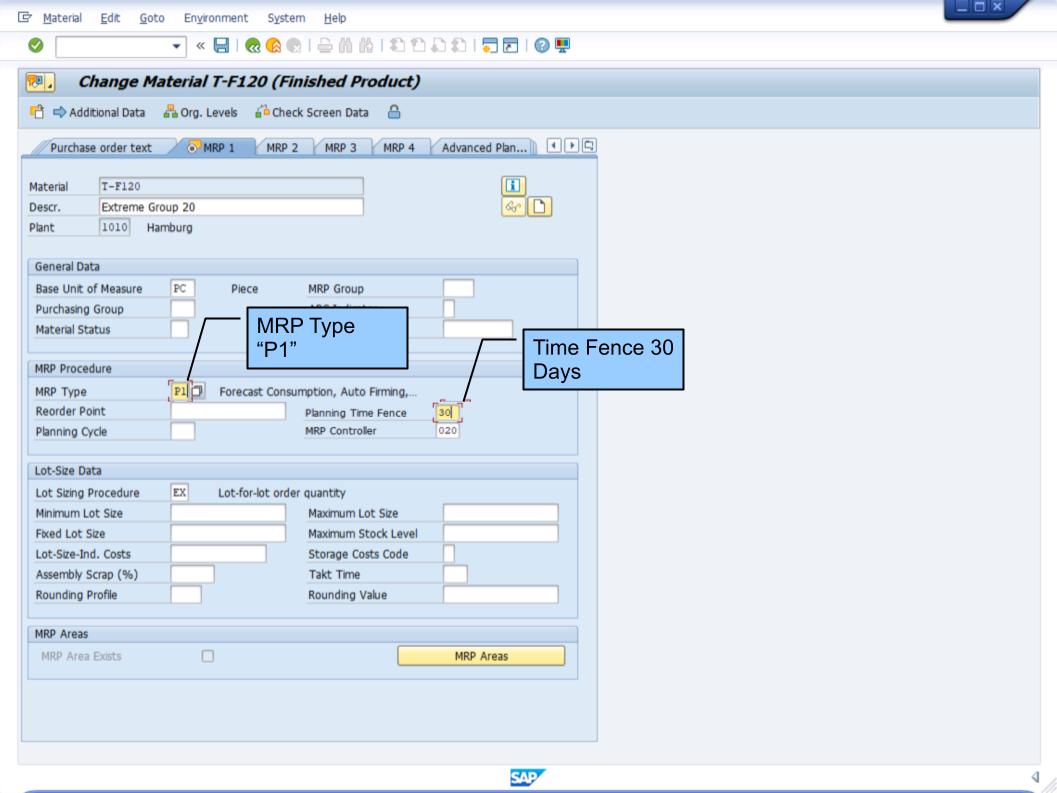Click the First Page icon
The width and height of the screenshot is (1057, 793).
398,45
